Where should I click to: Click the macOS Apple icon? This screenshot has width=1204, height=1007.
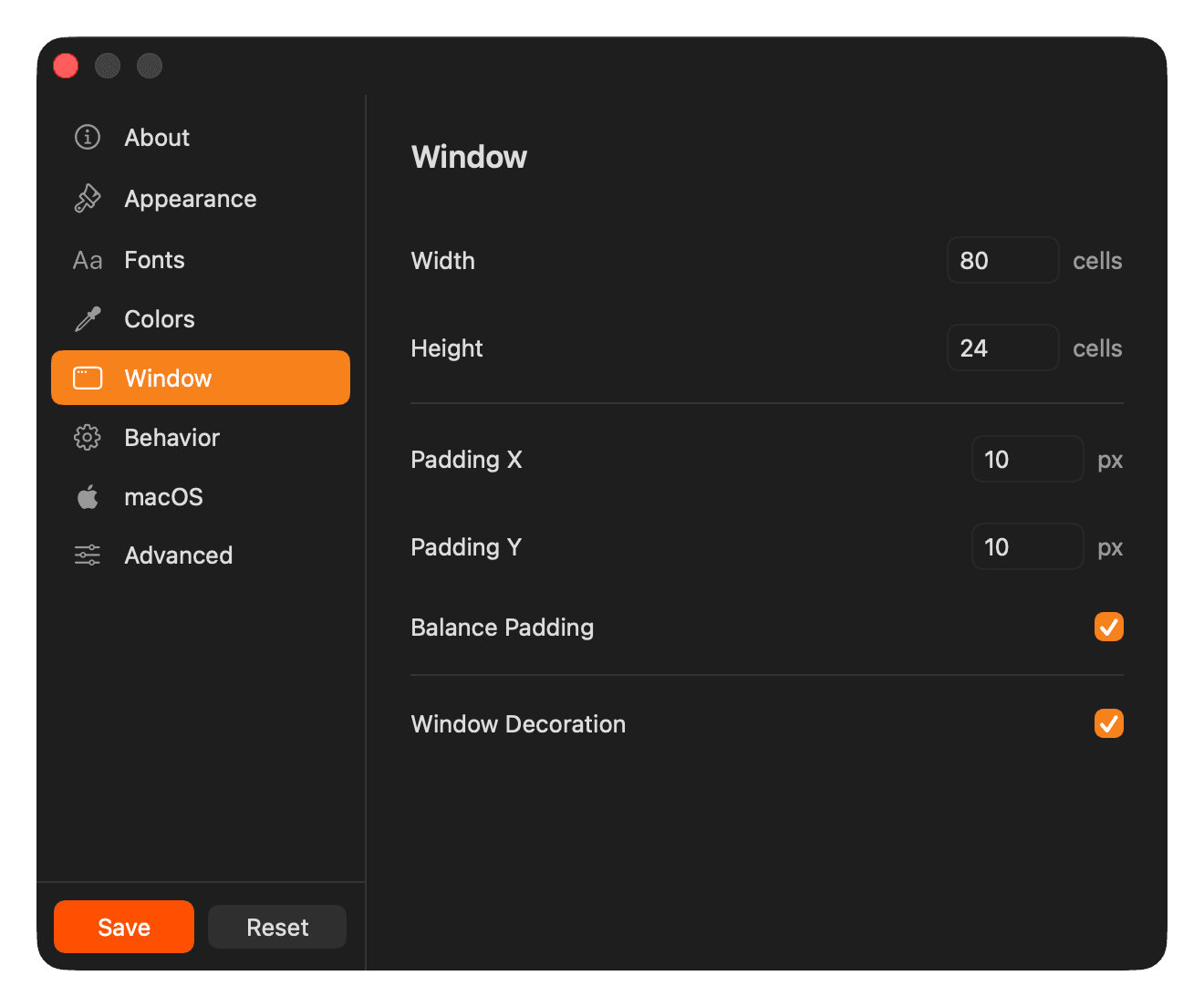click(x=87, y=496)
